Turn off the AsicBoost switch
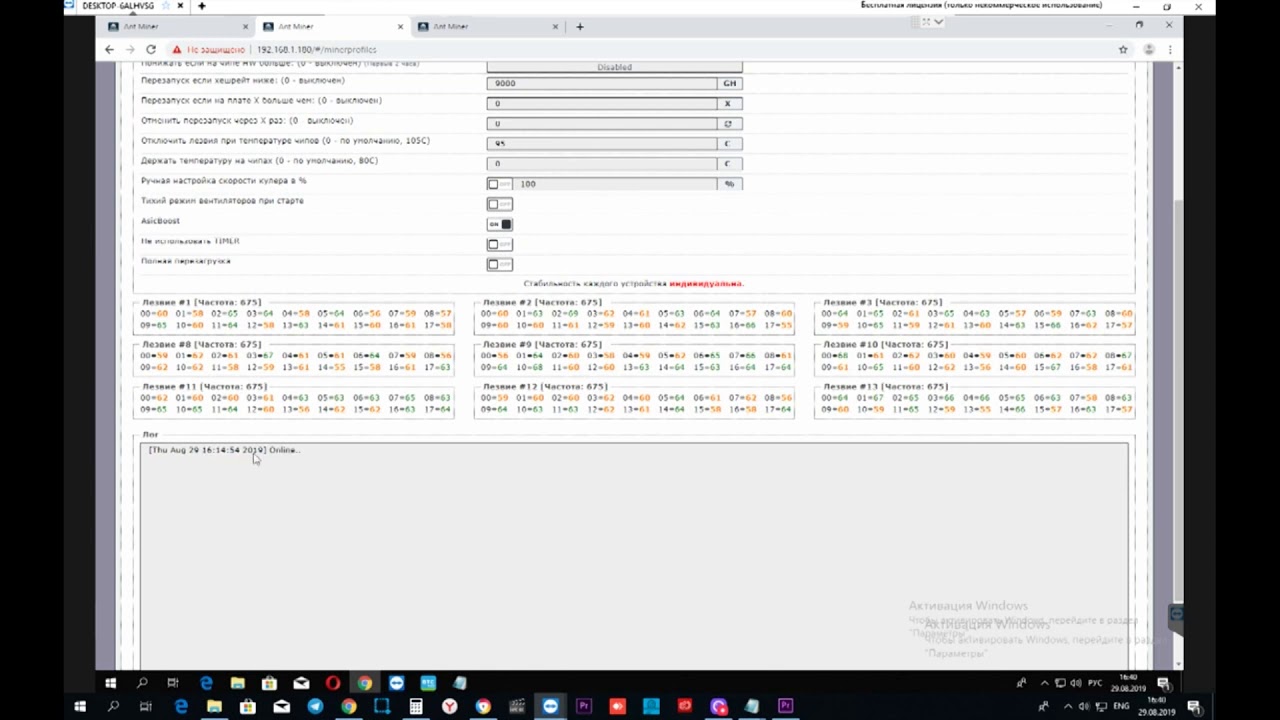 (x=499, y=224)
